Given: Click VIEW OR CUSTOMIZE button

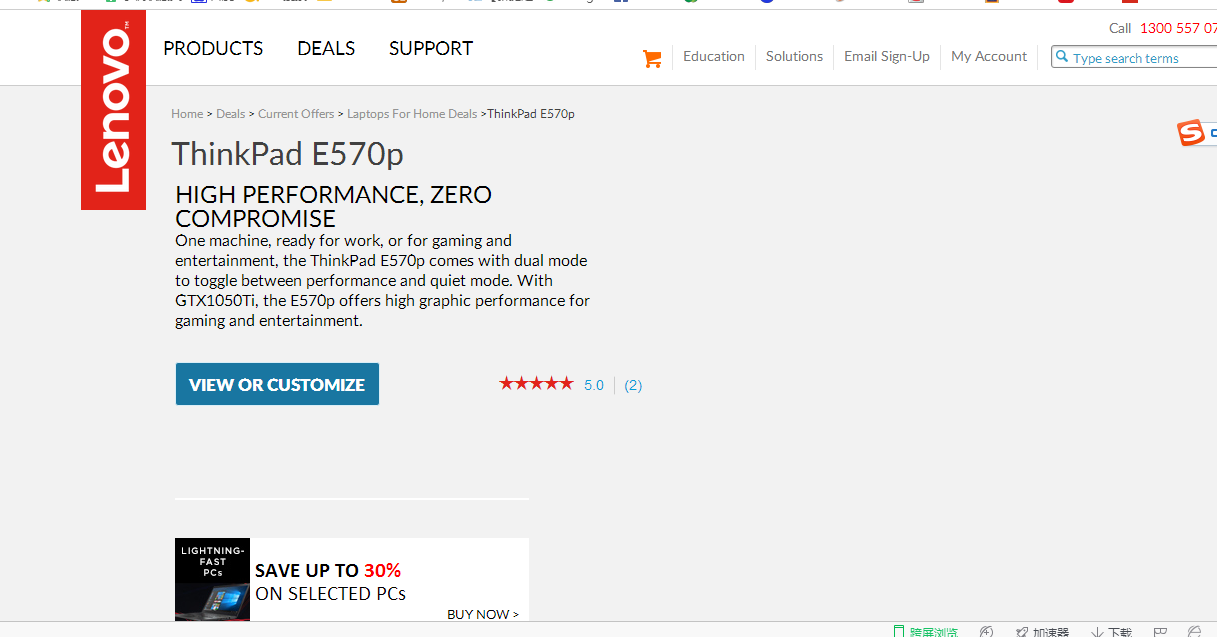Looking at the screenshot, I should pyautogui.click(x=277, y=384).
